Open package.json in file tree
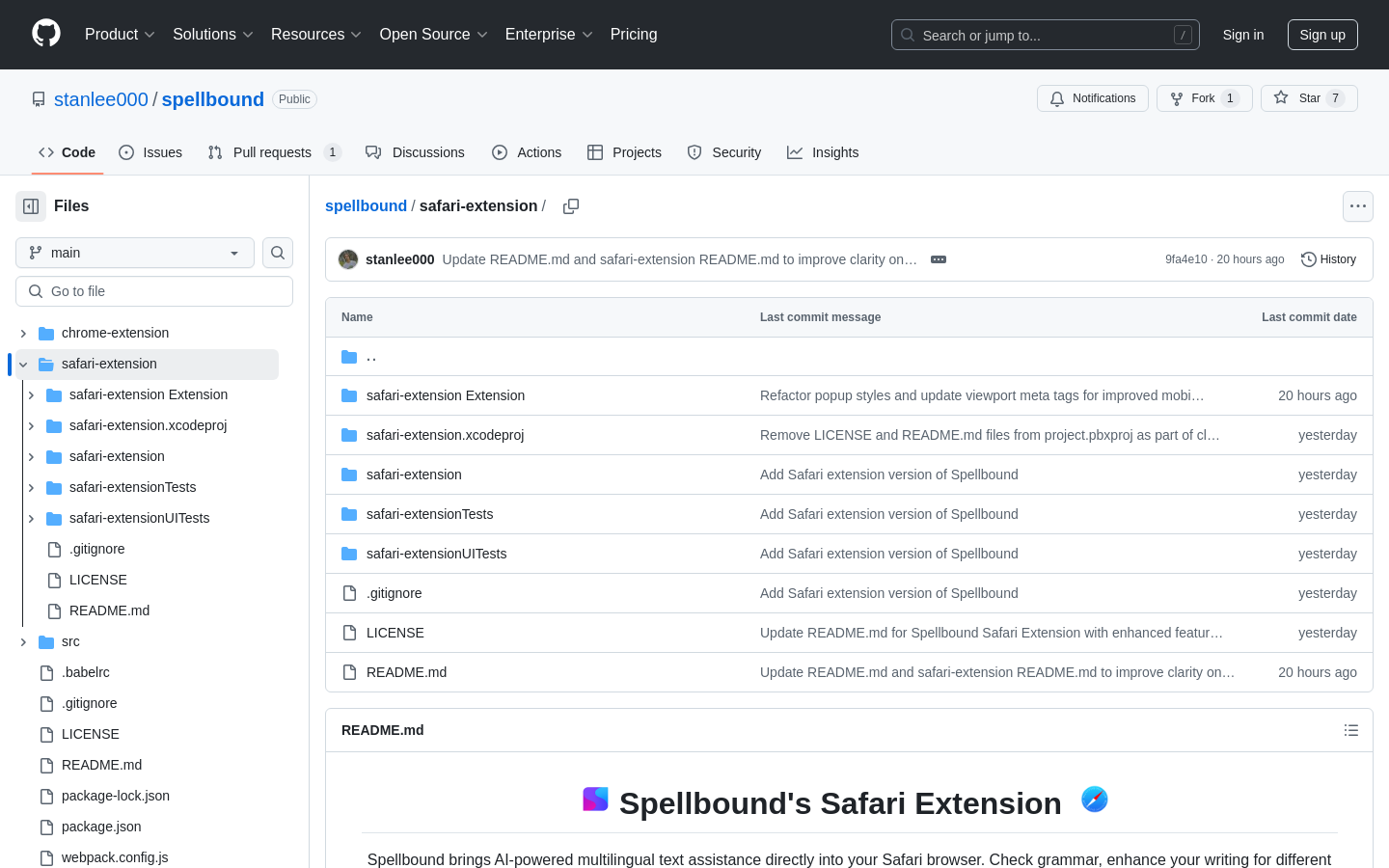The height and width of the screenshot is (868, 1389). (101, 827)
